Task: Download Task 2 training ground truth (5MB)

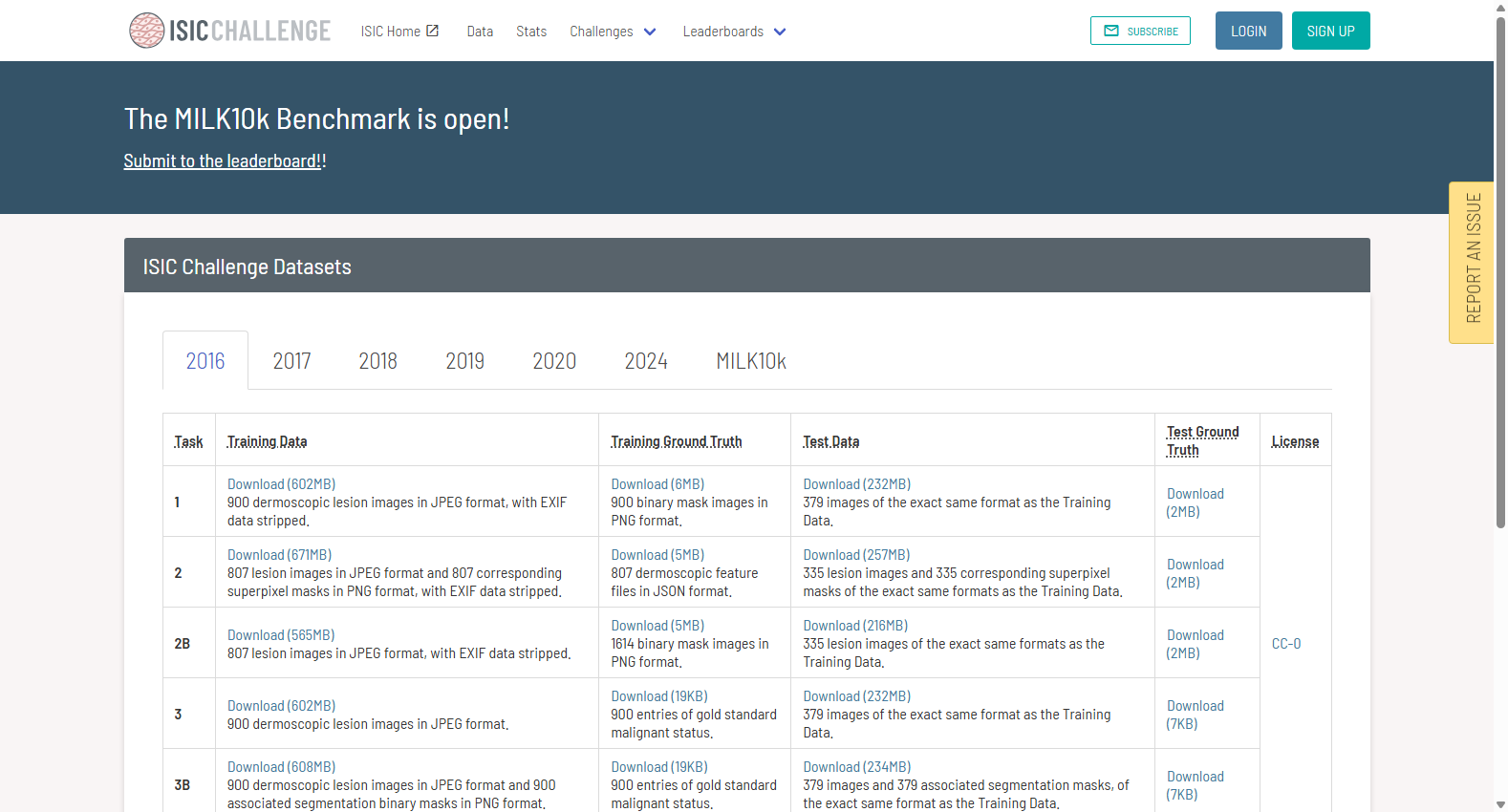Action: pyautogui.click(x=657, y=555)
